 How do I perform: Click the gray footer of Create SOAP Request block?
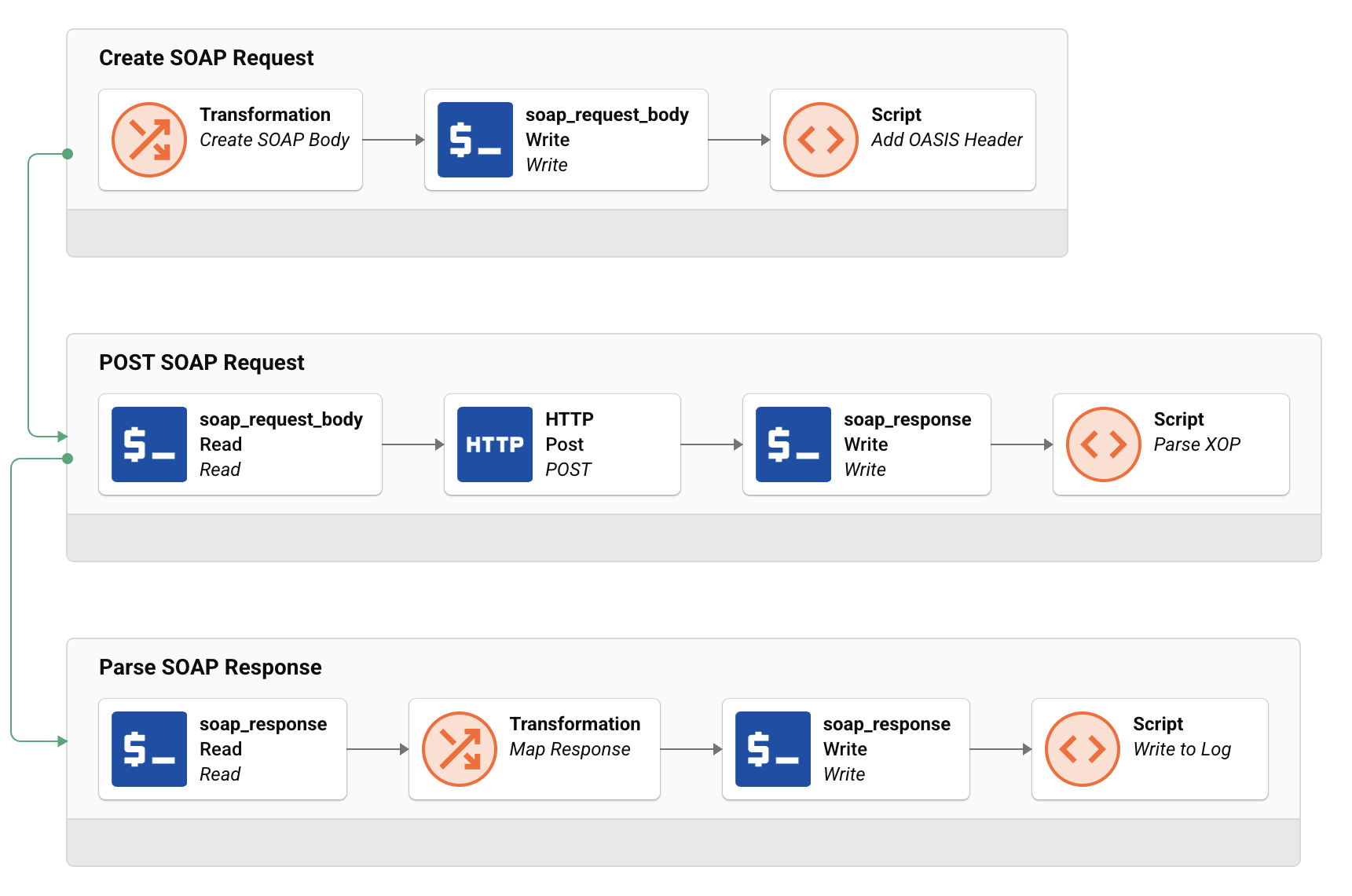point(567,232)
